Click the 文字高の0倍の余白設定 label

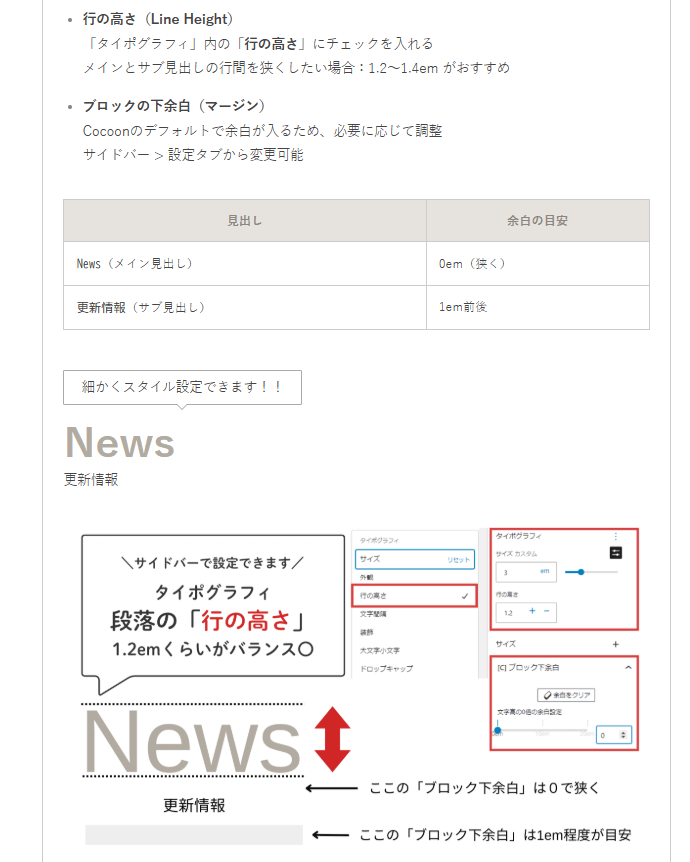tap(529, 712)
